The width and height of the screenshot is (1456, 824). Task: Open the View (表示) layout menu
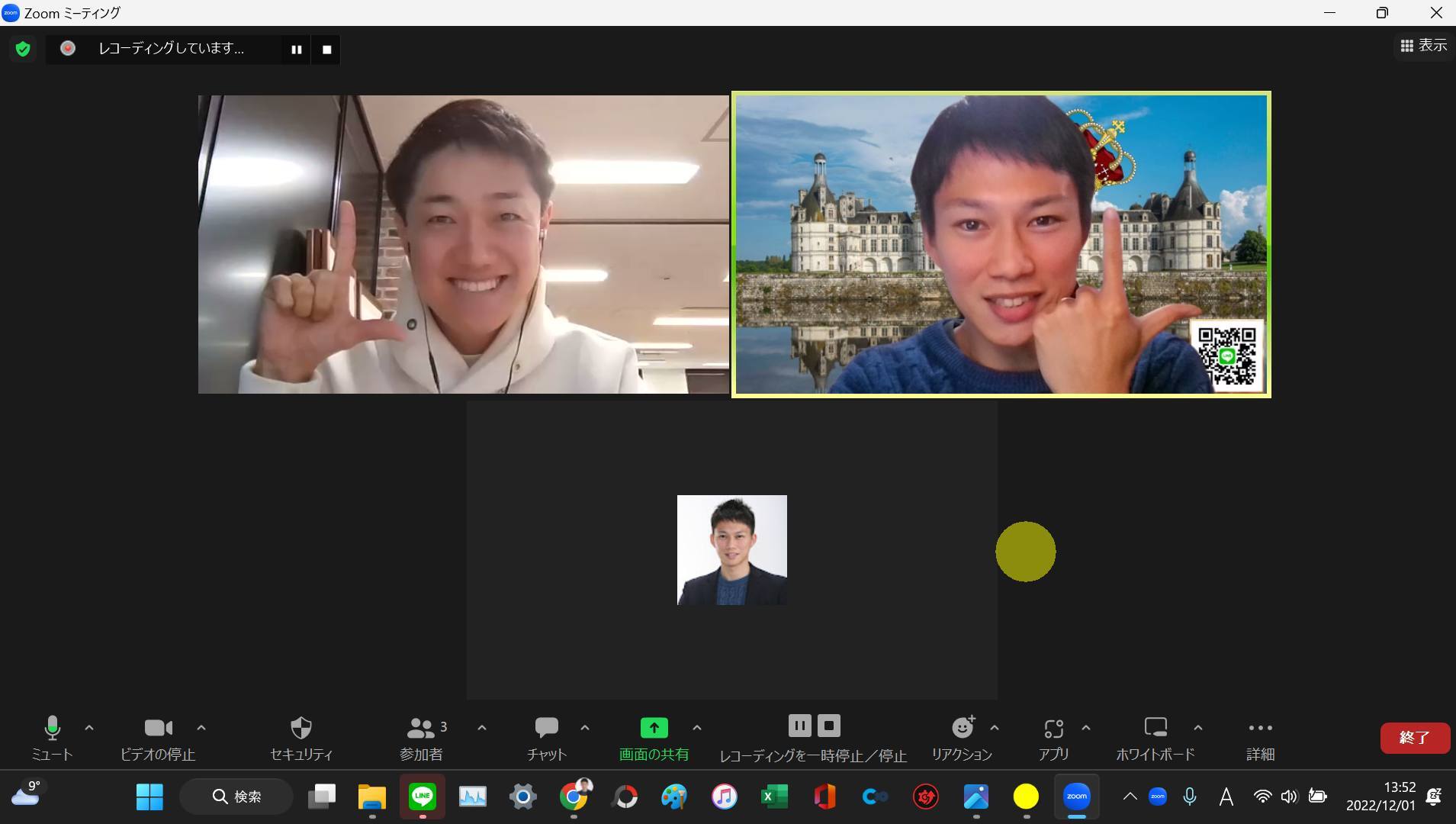pos(1423,46)
